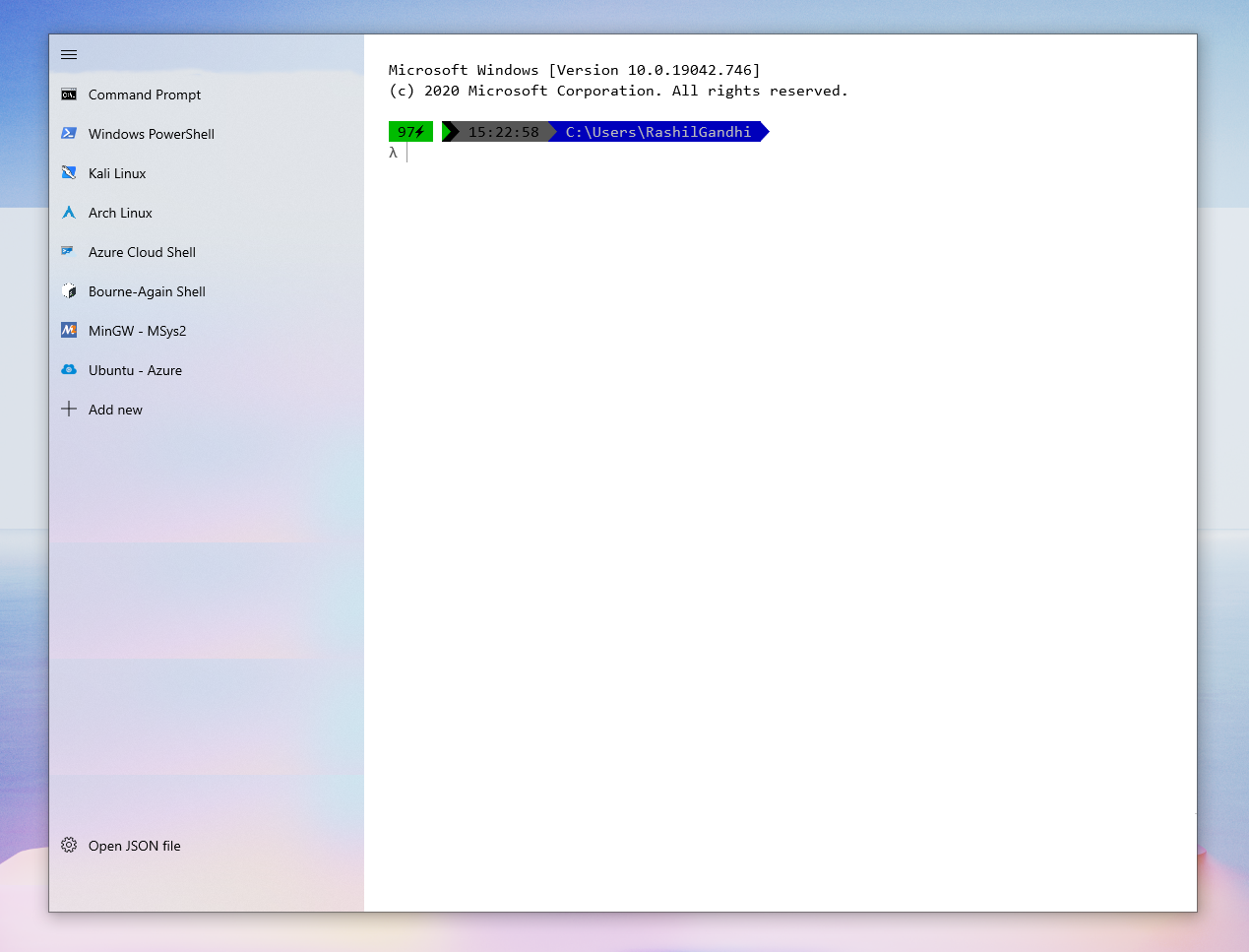Open the hamburger menu
The height and width of the screenshot is (952, 1249).
(69, 54)
